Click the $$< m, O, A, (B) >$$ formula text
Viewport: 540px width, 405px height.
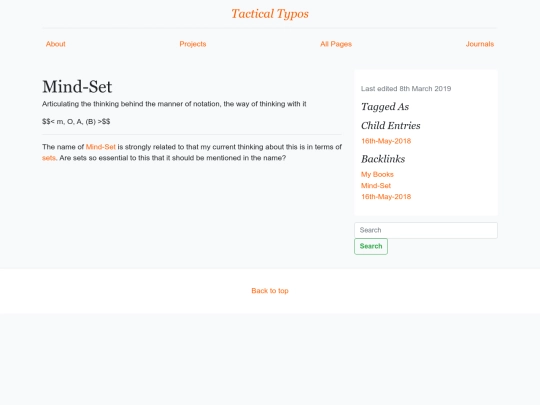point(76,122)
